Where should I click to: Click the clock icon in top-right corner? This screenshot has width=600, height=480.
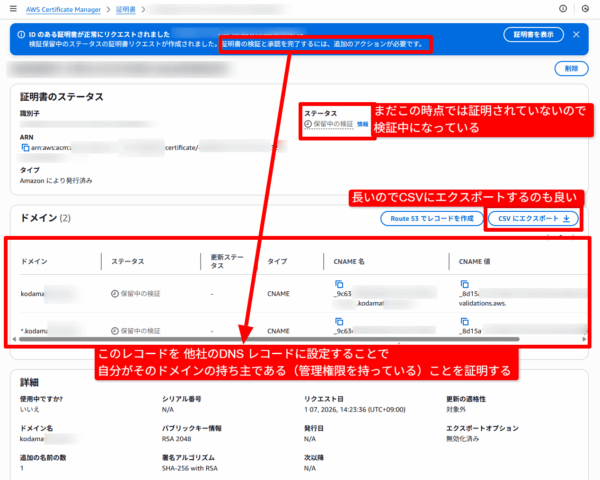[x=563, y=8]
